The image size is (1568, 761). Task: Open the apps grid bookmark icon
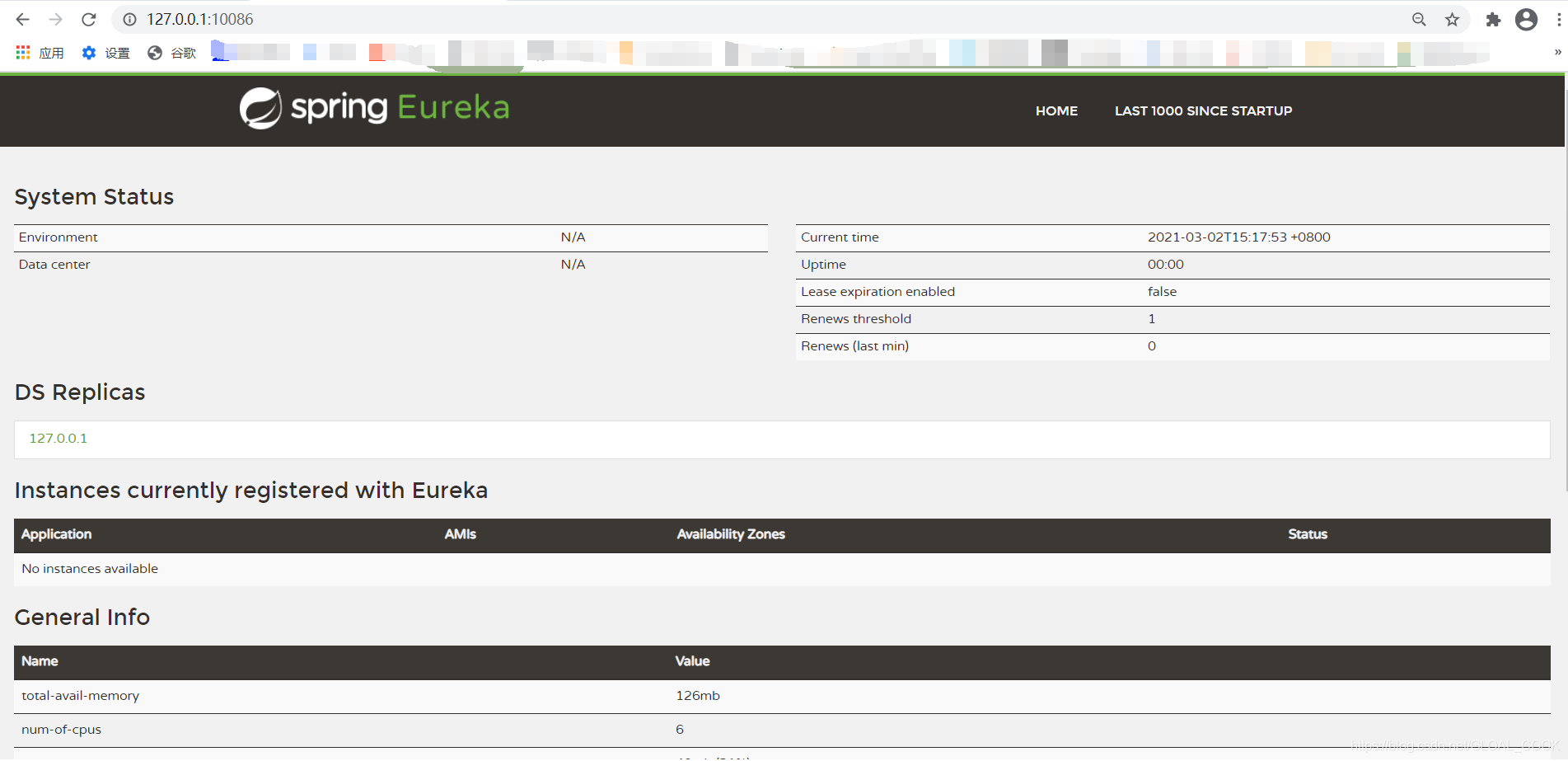(x=23, y=53)
